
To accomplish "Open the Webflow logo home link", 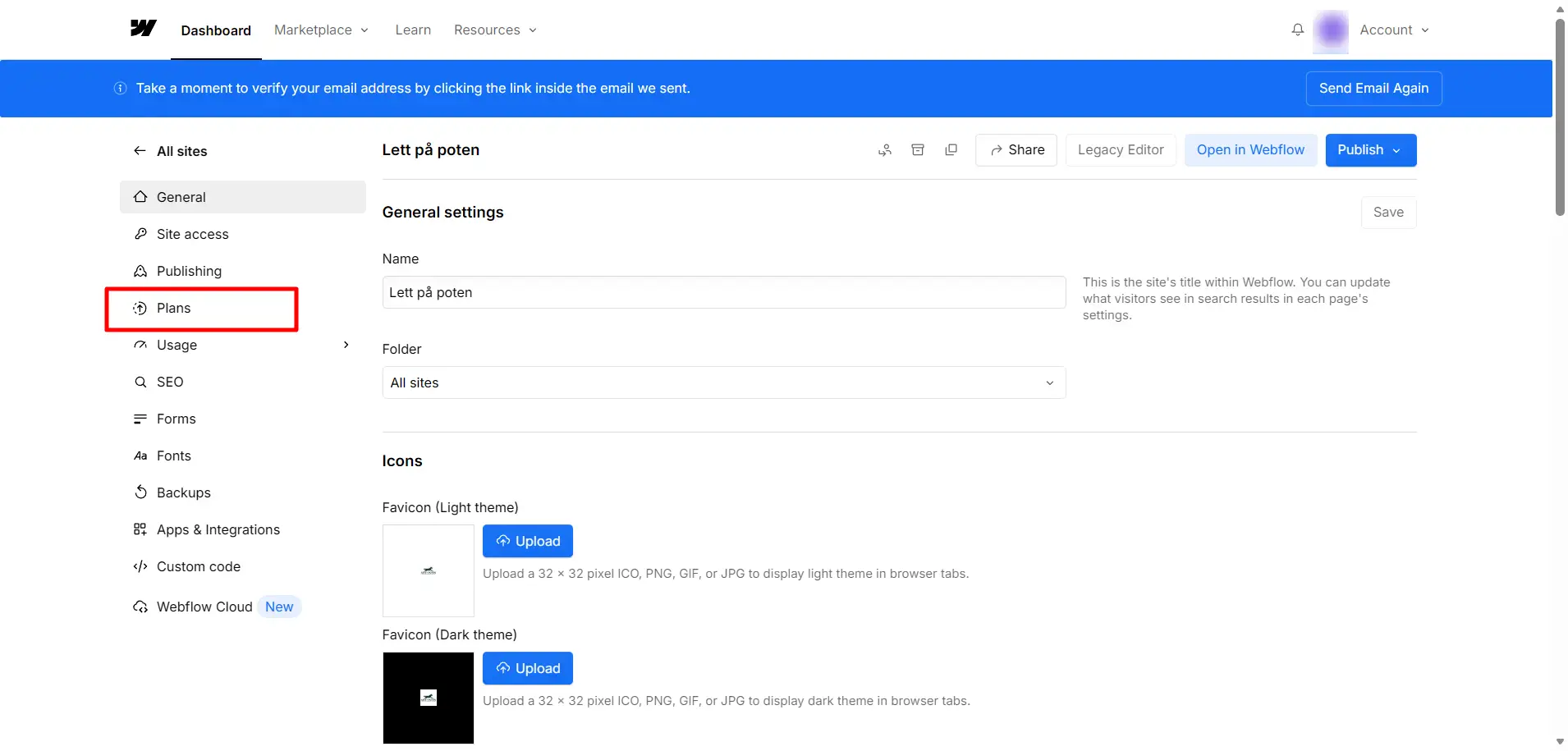I will pos(144,28).
